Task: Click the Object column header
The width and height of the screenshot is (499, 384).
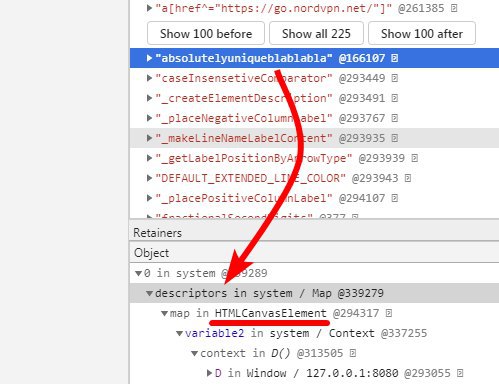Action: (314, 253)
